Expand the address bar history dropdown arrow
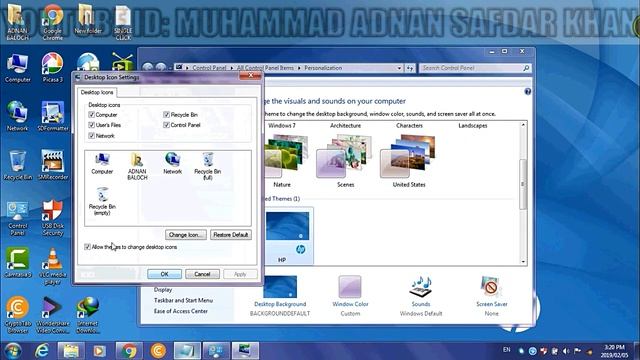This screenshot has height=360, width=640. point(399,68)
